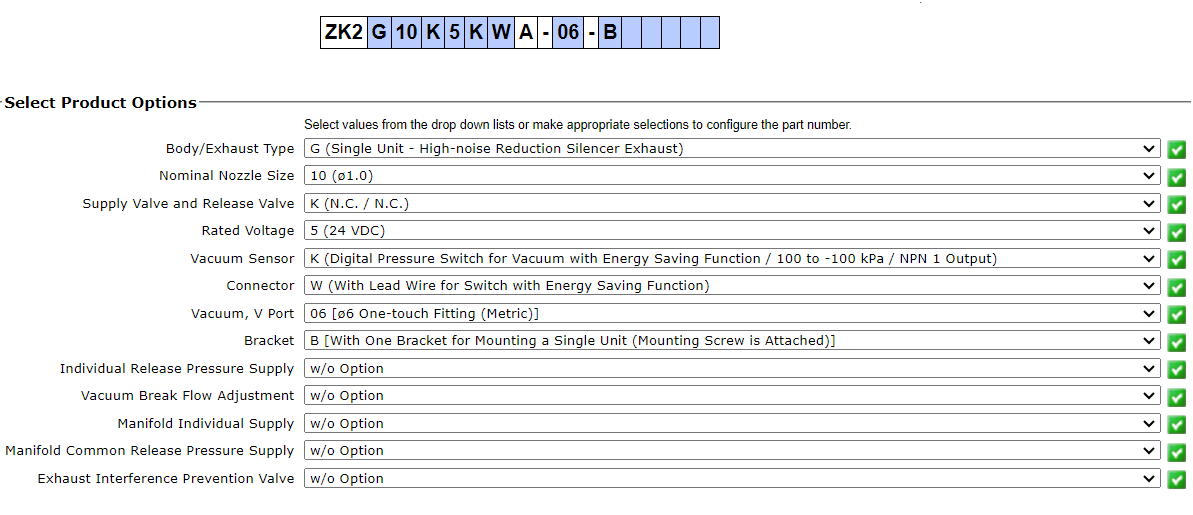The height and width of the screenshot is (515, 1193).
Task: Expand Vacuum Break Flow Adjustment dropdown
Action: 731,396
